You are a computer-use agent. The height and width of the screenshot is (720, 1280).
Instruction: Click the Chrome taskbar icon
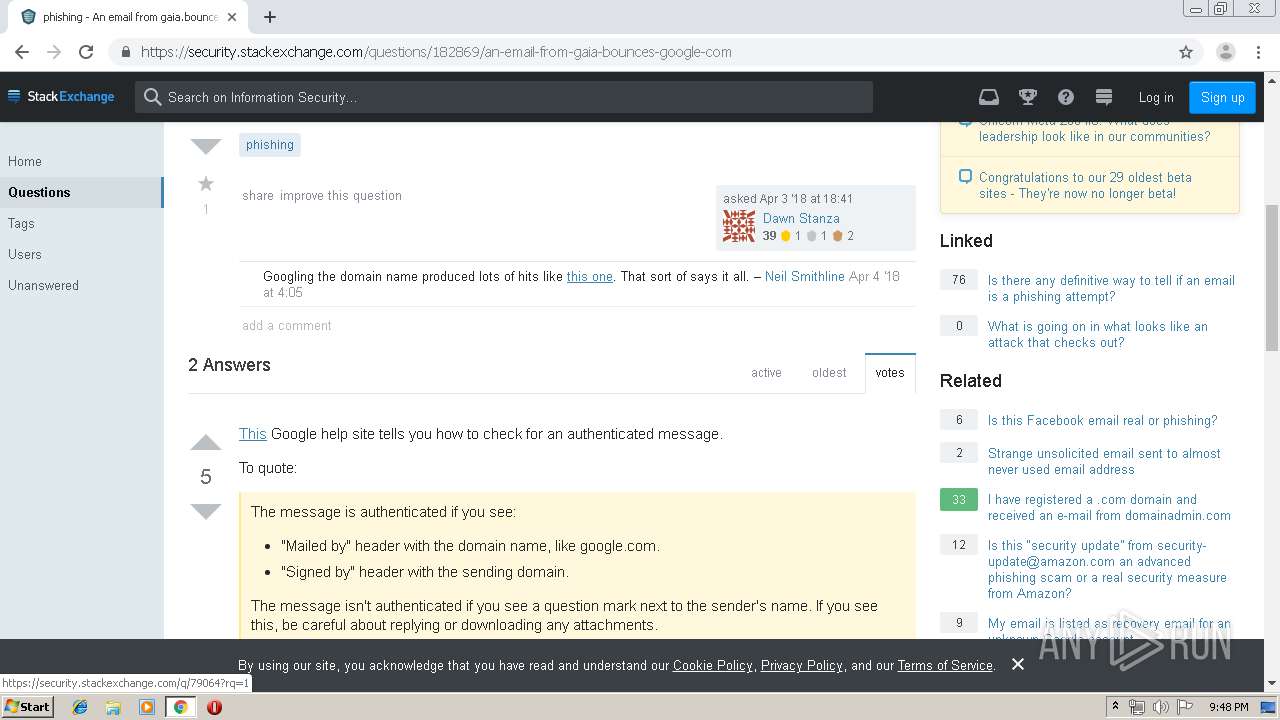181,707
